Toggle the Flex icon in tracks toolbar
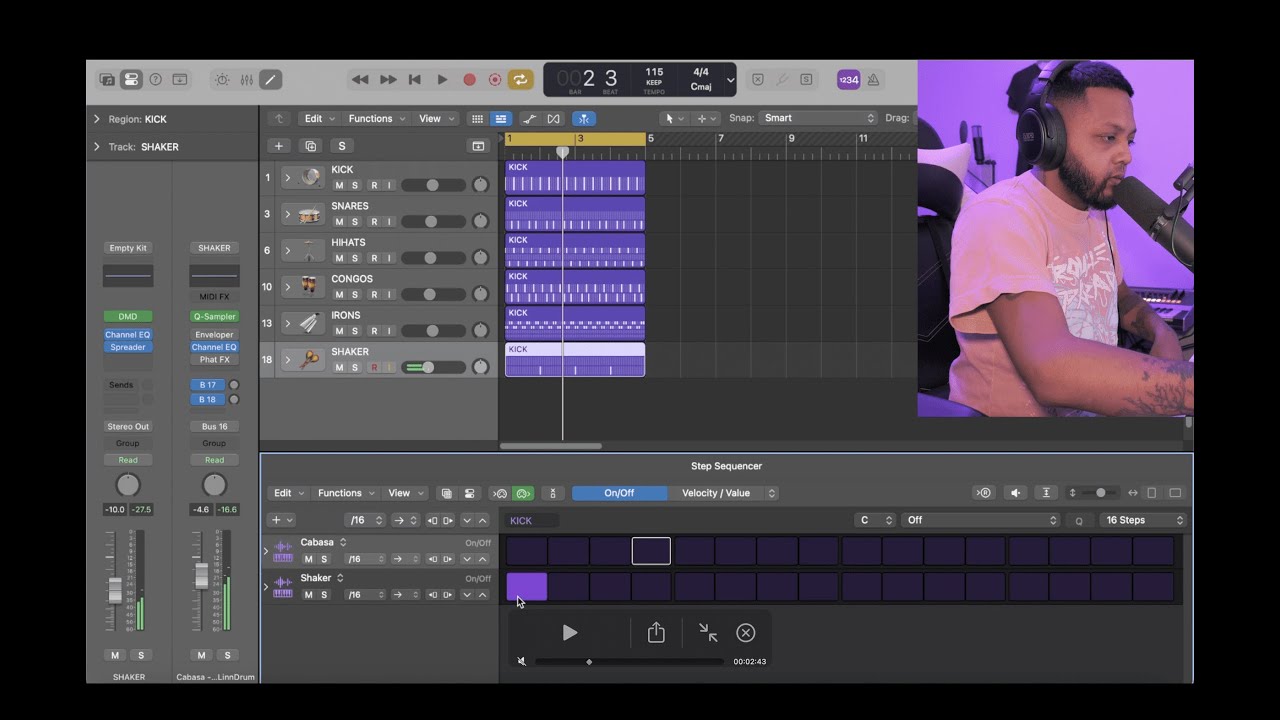Screen dimensions: 1280x720 click(554, 119)
